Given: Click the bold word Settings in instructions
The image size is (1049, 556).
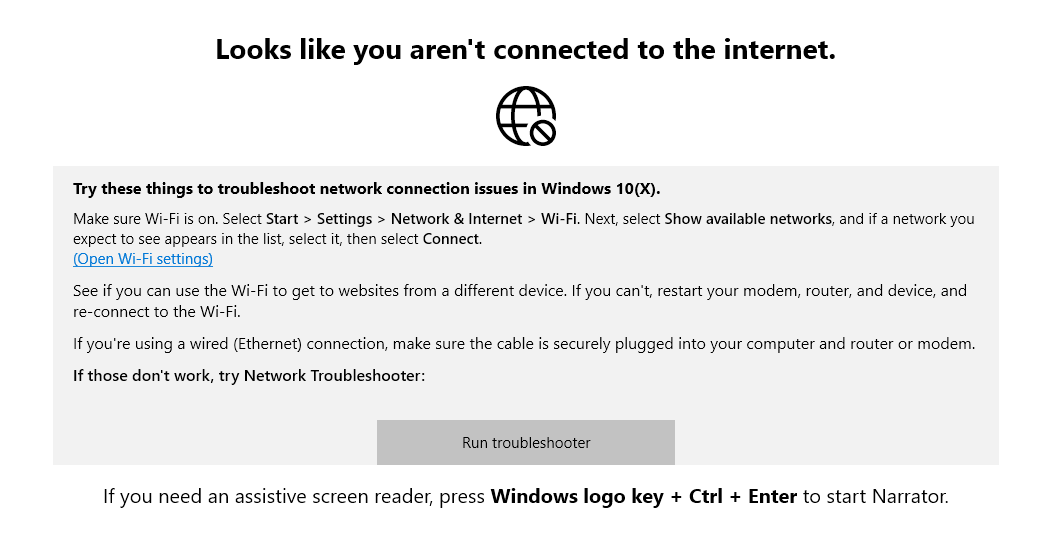Looking at the screenshot, I should 345,219.
